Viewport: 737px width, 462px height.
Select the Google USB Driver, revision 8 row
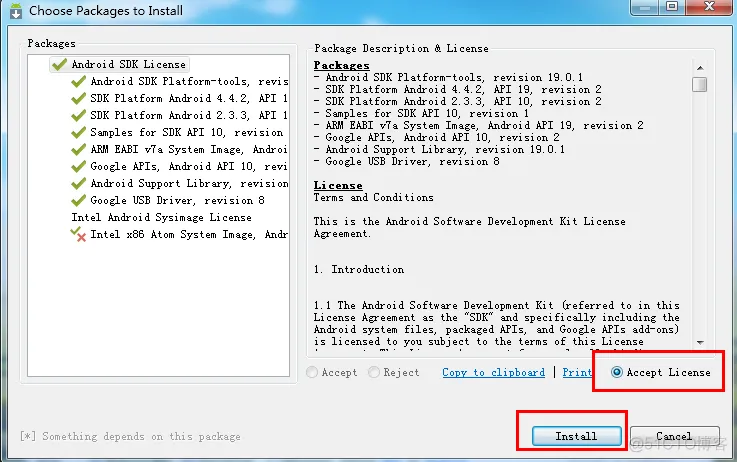[x=168, y=200]
